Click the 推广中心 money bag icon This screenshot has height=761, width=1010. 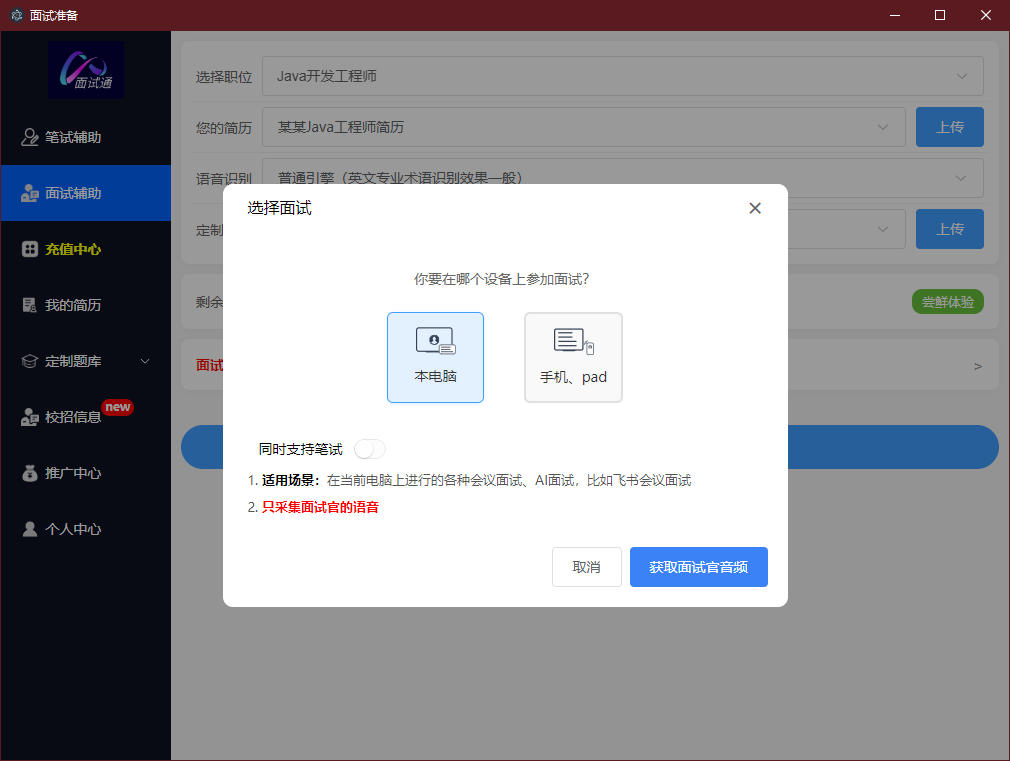(x=30, y=473)
